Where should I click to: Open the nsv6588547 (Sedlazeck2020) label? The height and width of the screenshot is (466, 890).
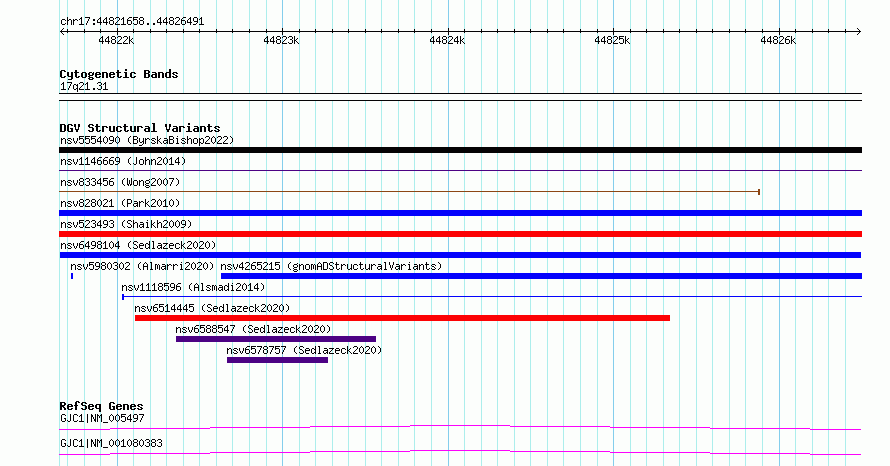(x=253, y=329)
